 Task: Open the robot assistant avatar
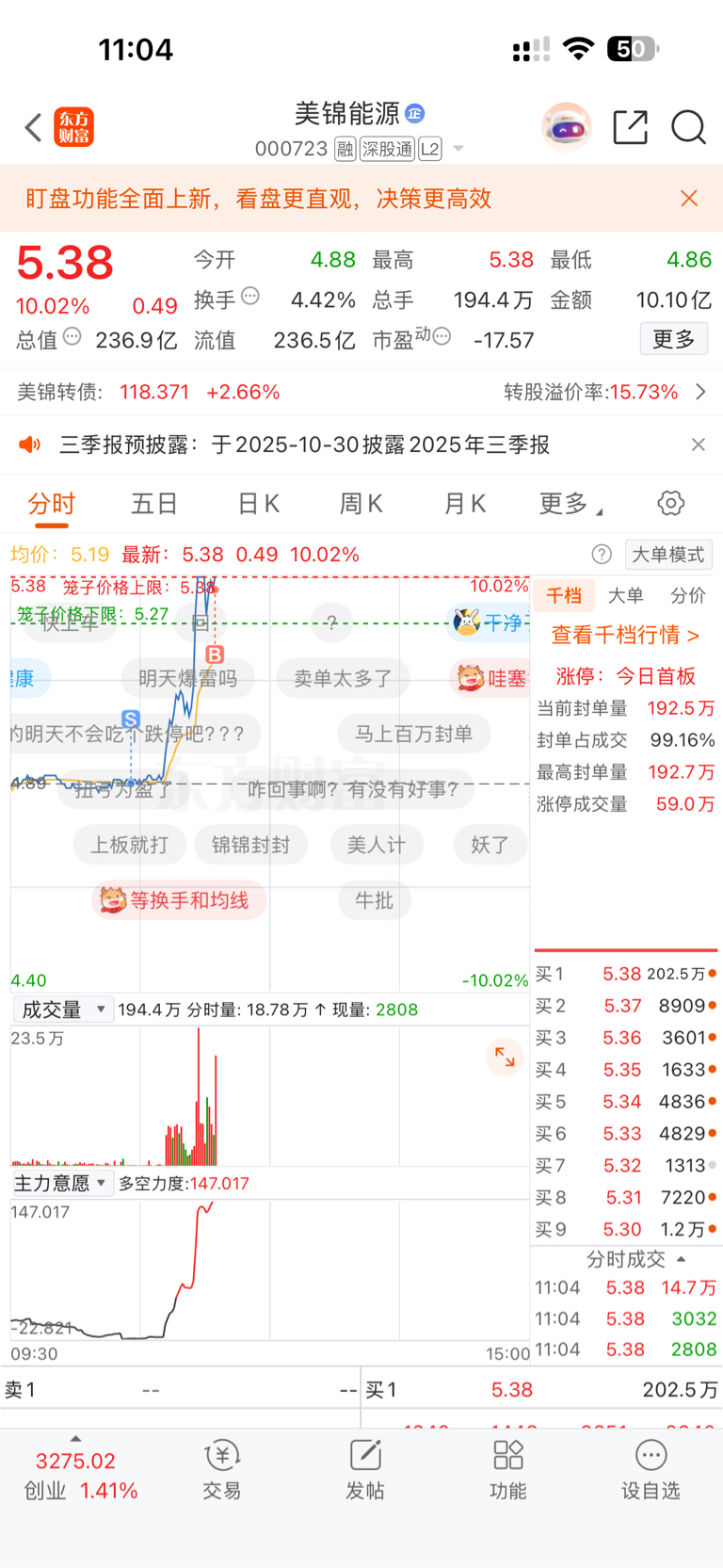point(566,126)
